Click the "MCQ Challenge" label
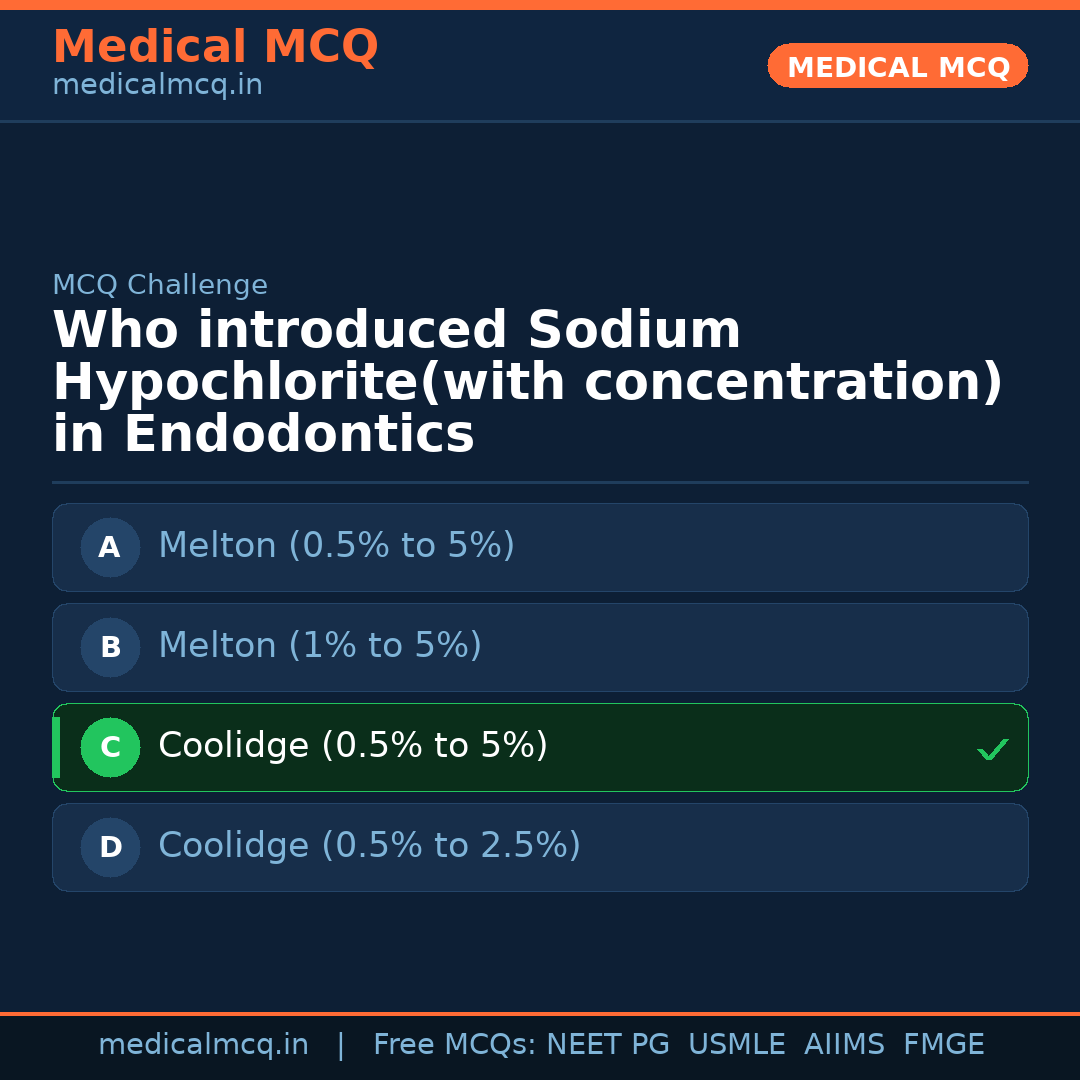Screen dimensions: 1080x1080 coord(160,285)
